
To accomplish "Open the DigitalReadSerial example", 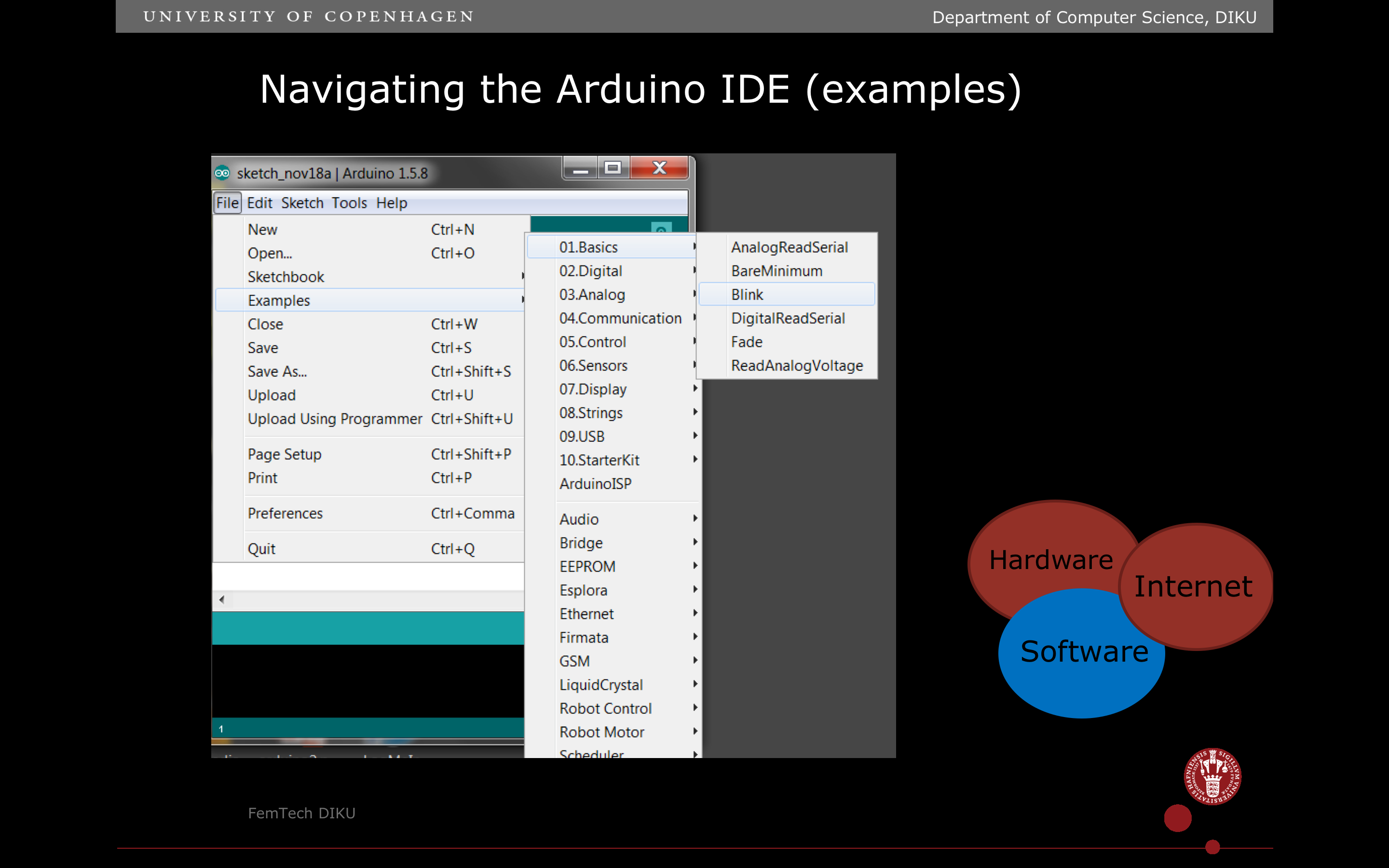I will pos(787,318).
